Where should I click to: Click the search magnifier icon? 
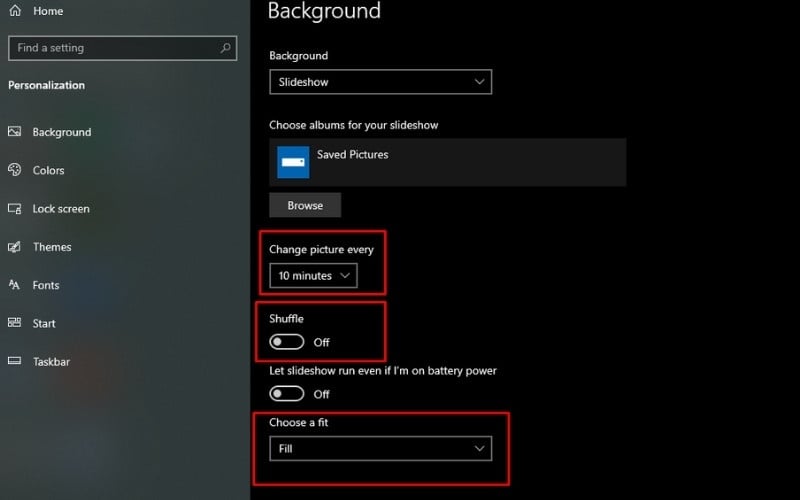pos(227,47)
